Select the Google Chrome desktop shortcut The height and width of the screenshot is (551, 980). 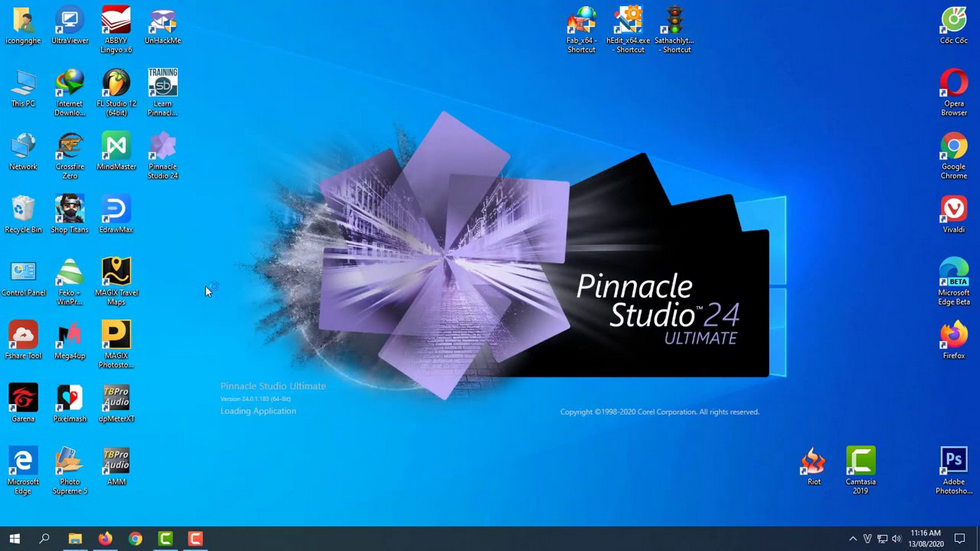click(954, 156)
